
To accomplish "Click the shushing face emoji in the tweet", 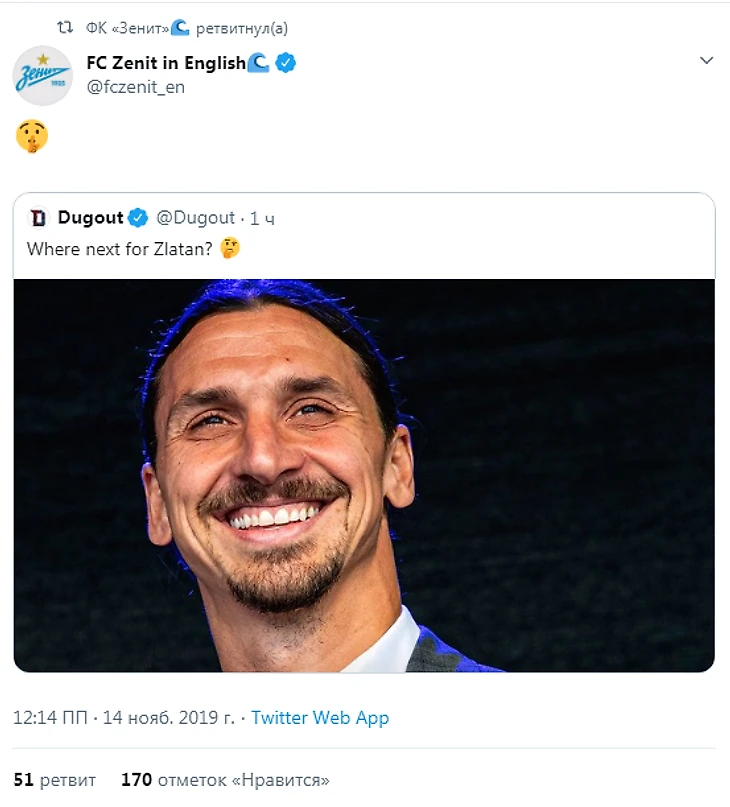I will click(32, 138).
